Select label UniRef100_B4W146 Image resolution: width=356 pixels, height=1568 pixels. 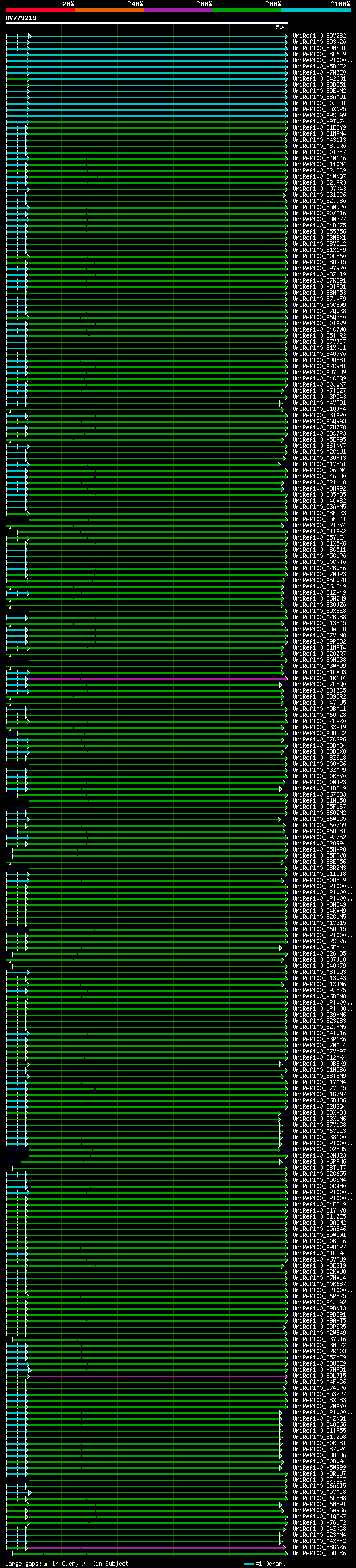coord(319,159)
